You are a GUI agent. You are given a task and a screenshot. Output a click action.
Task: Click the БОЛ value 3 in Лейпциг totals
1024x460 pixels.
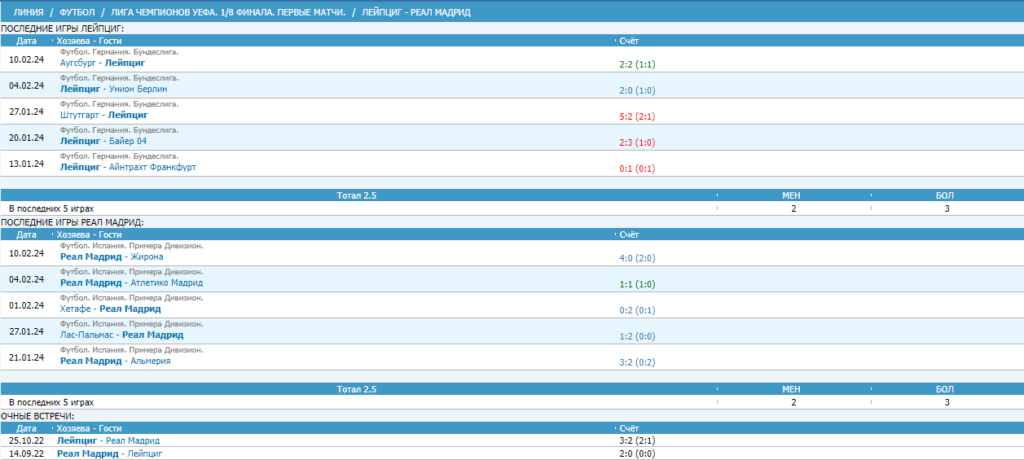946,208
